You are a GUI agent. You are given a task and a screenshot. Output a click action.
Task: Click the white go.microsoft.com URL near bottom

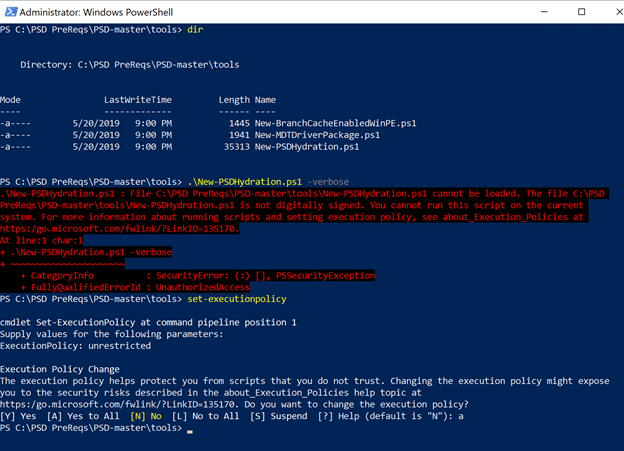tap(119, 404)
